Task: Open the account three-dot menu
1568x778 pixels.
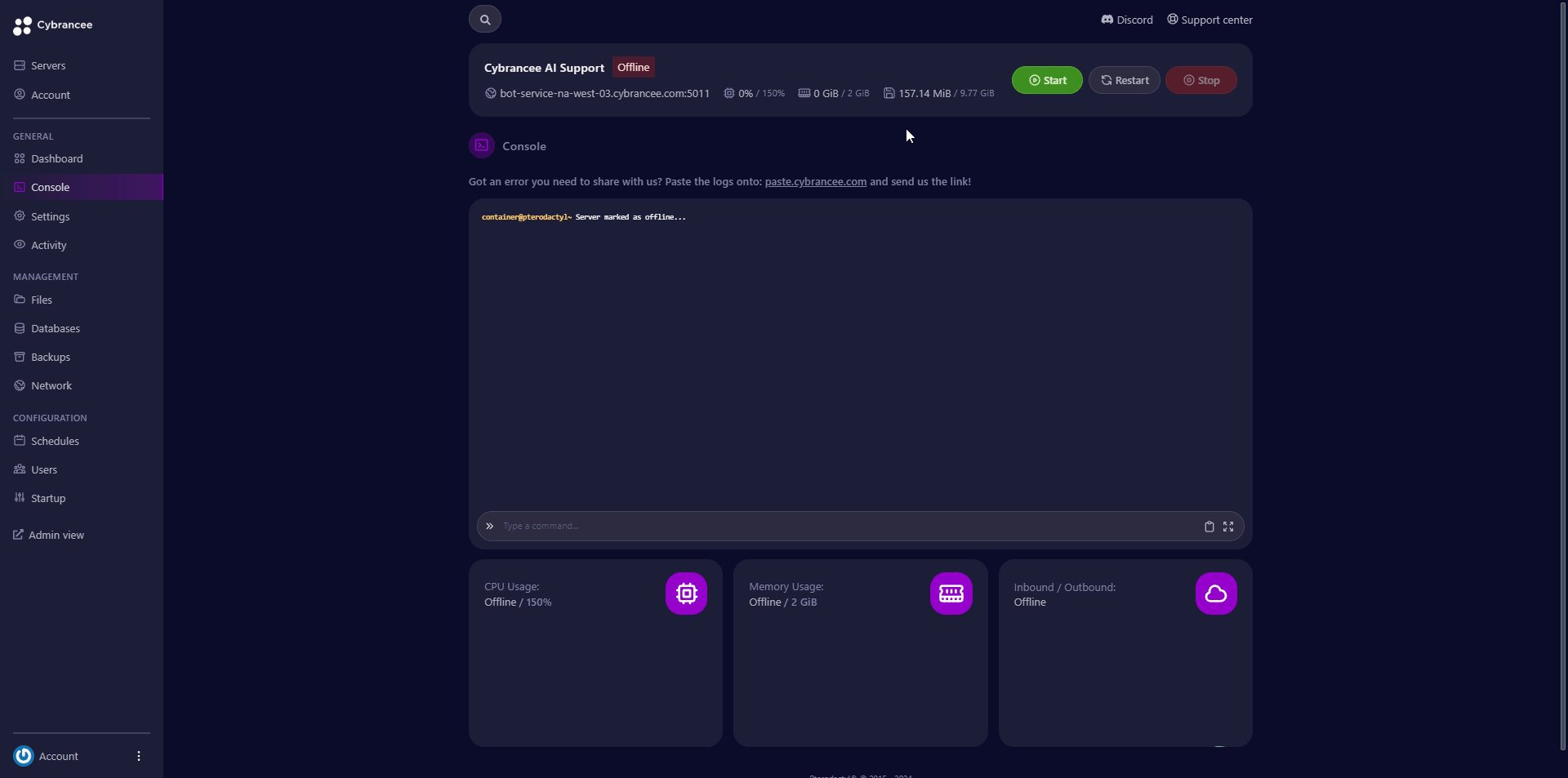Action: point(139,756)
